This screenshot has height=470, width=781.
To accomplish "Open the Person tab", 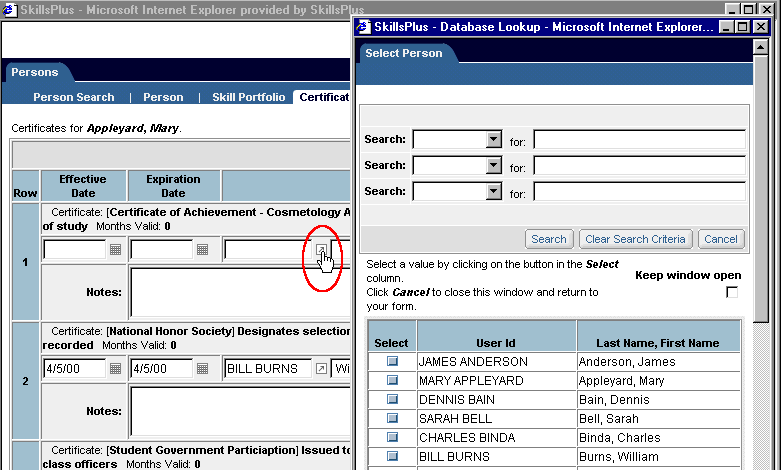I will [x=163, y=97].
